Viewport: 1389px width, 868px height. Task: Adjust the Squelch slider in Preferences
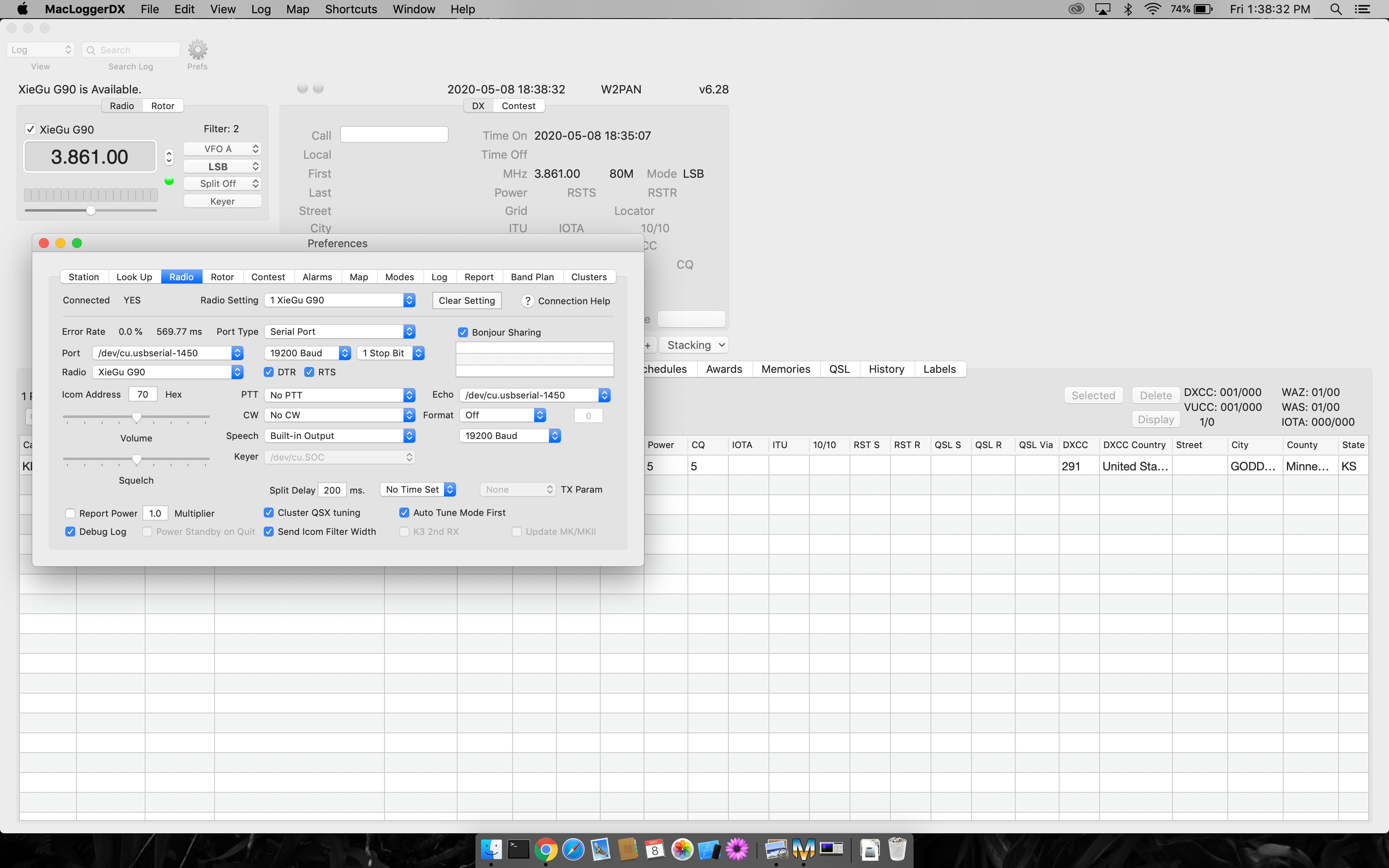136,459
